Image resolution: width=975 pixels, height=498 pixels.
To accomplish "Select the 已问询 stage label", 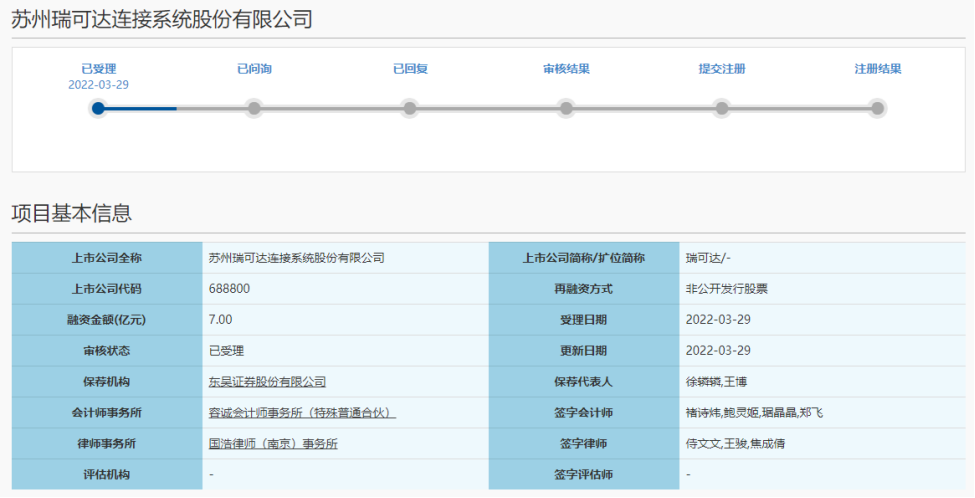I will click(x=254, y=69).
